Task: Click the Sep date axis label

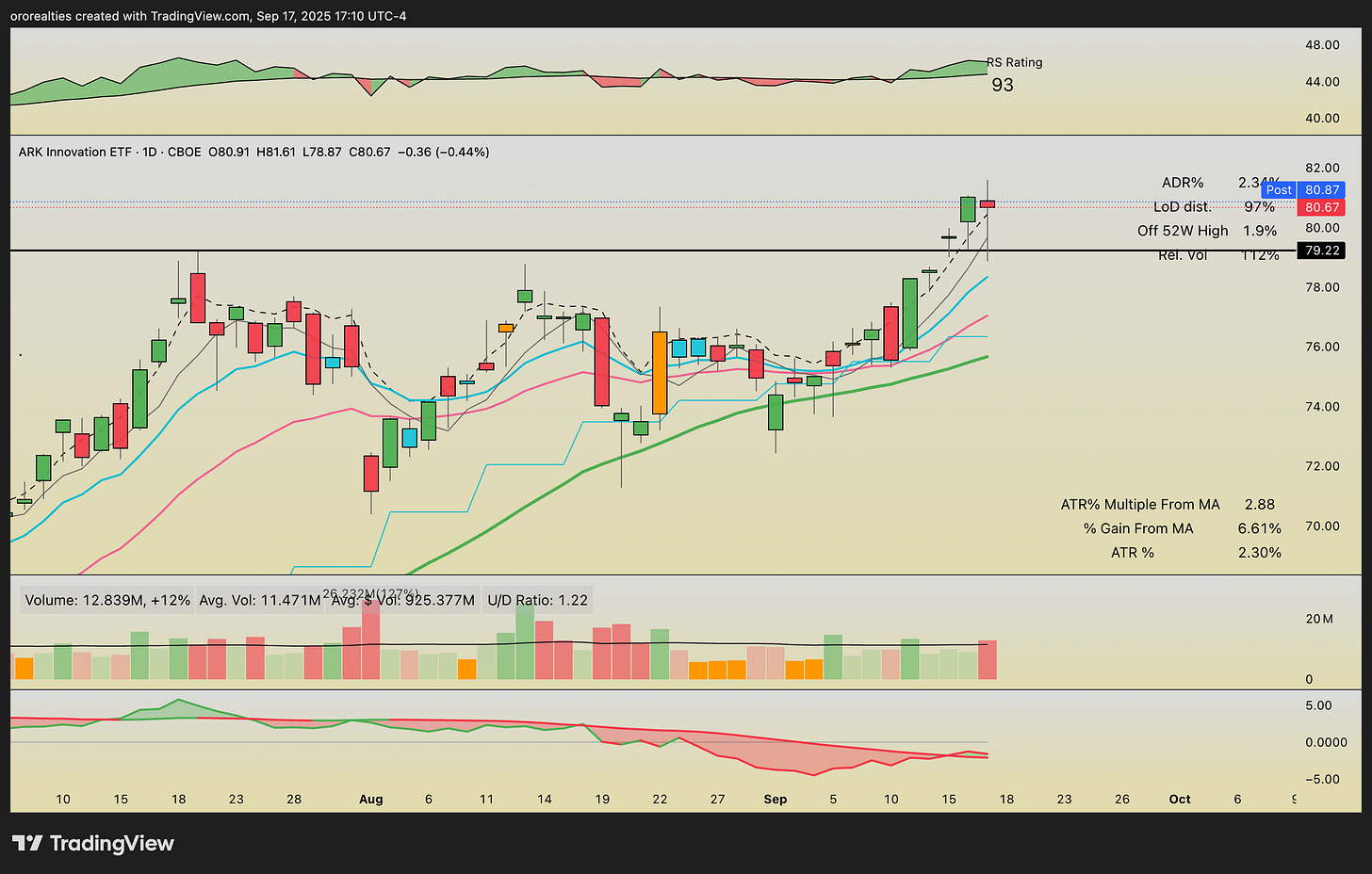Action: pos(776,799)
